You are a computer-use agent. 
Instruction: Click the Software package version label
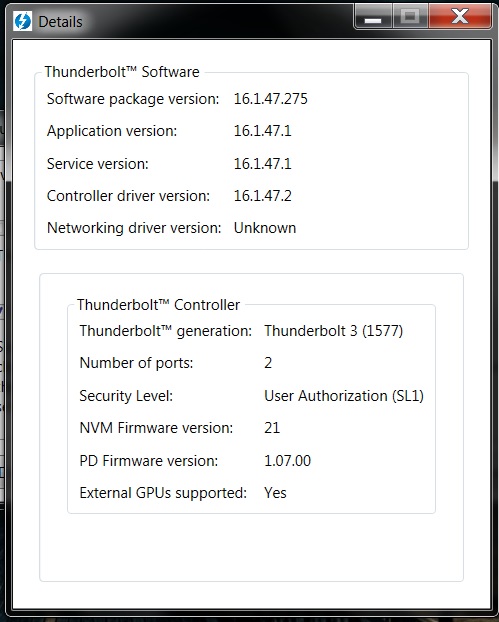point(133,99)
